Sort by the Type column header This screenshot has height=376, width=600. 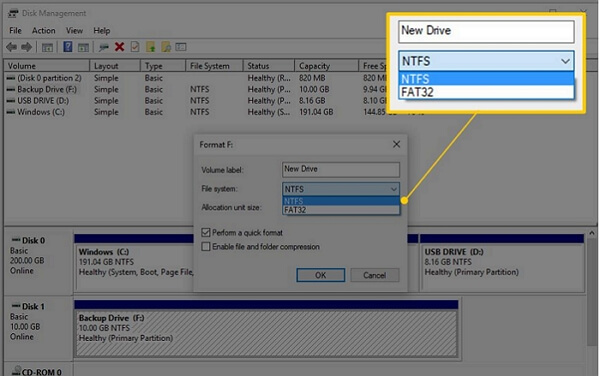(163, 66)
